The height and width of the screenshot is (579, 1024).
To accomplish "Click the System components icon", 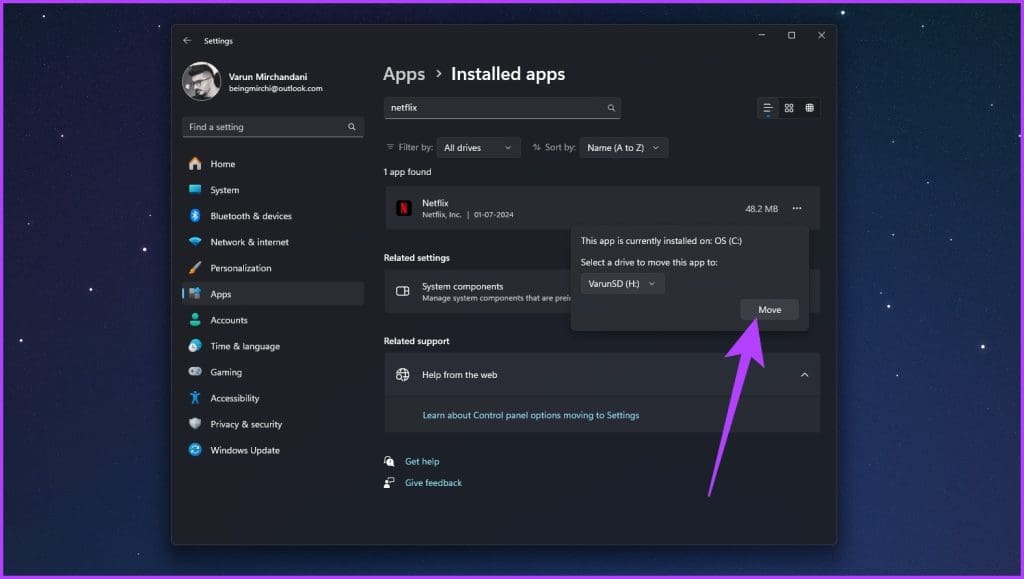I will tap(404, 292).
